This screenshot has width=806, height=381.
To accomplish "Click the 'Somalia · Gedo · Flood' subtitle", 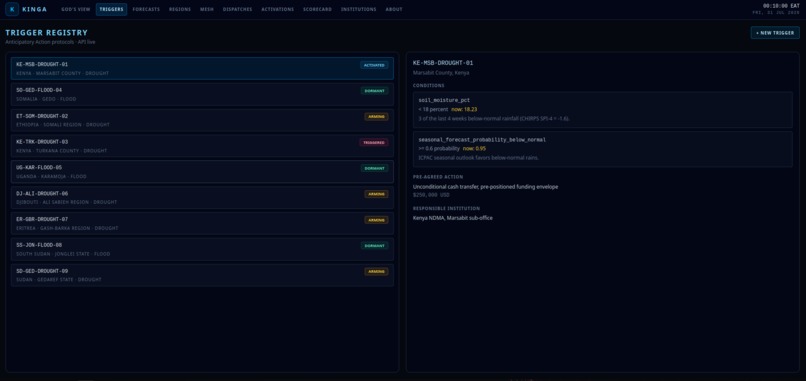I will point(46,99).
